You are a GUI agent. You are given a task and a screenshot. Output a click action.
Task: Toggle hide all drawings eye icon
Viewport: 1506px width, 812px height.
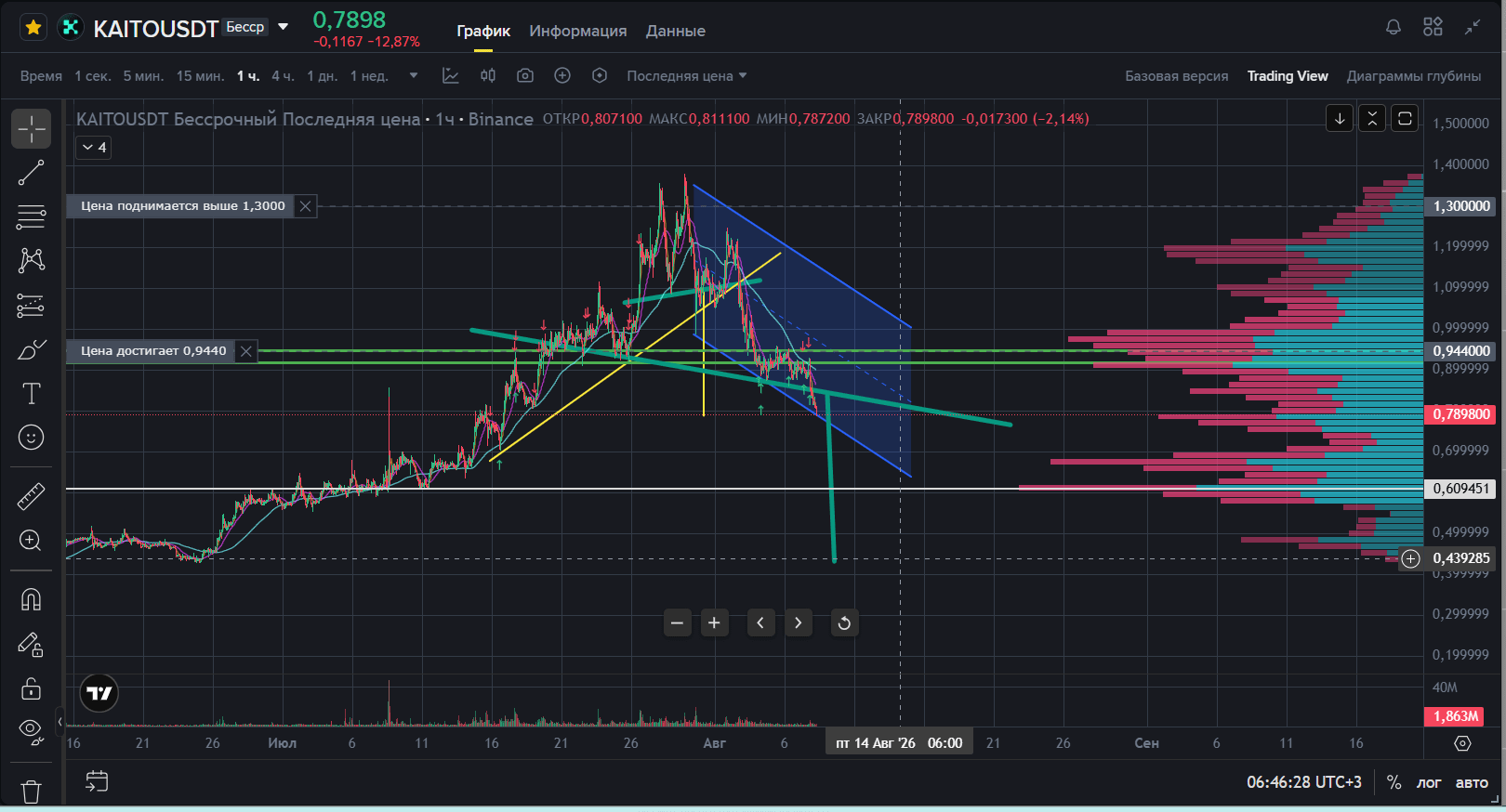(31, 733)
